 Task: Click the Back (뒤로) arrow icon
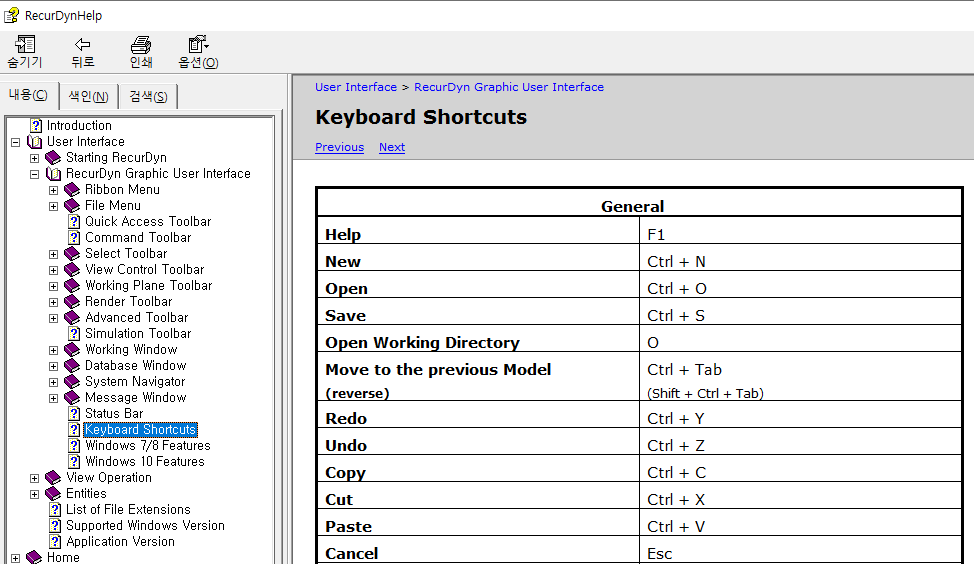83,45
